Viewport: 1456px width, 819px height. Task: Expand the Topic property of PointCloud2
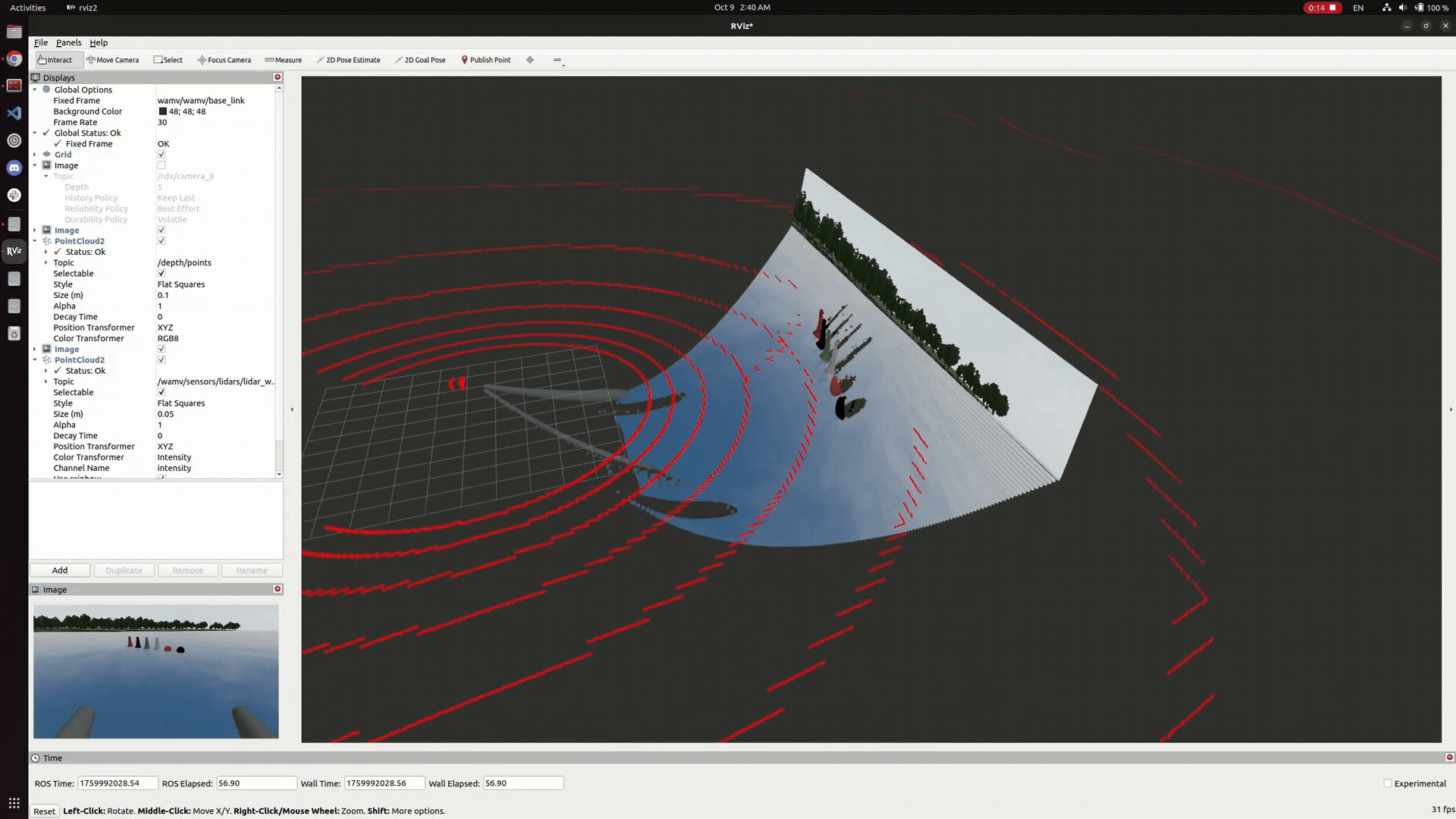click(46, 262)
